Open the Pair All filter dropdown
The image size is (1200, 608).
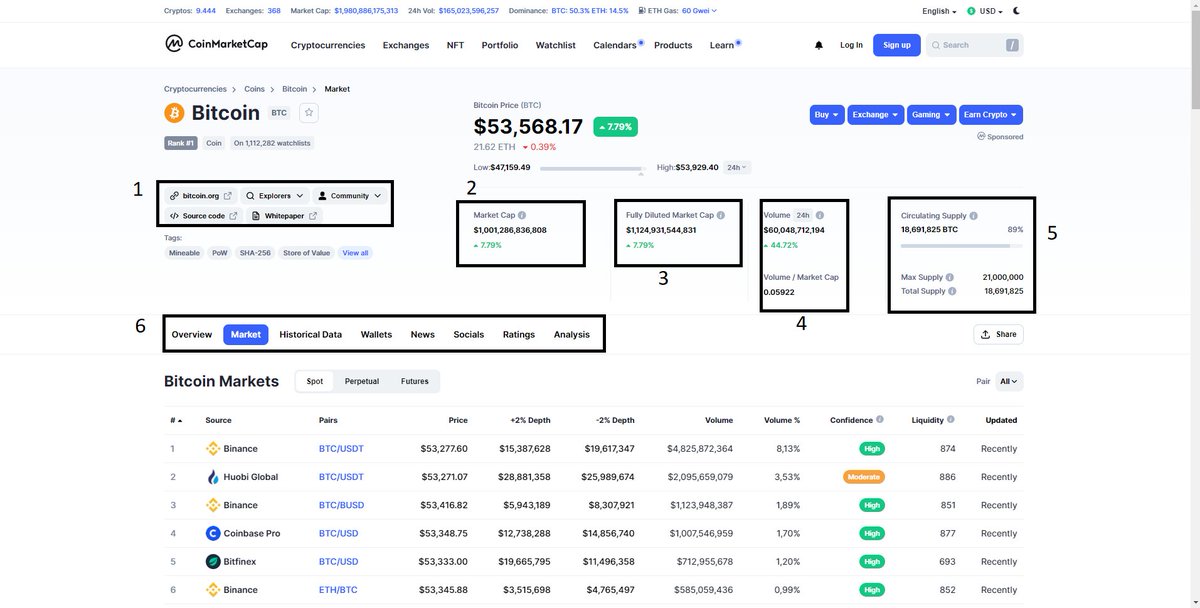pyautogui.click(x=1010, y=381)
